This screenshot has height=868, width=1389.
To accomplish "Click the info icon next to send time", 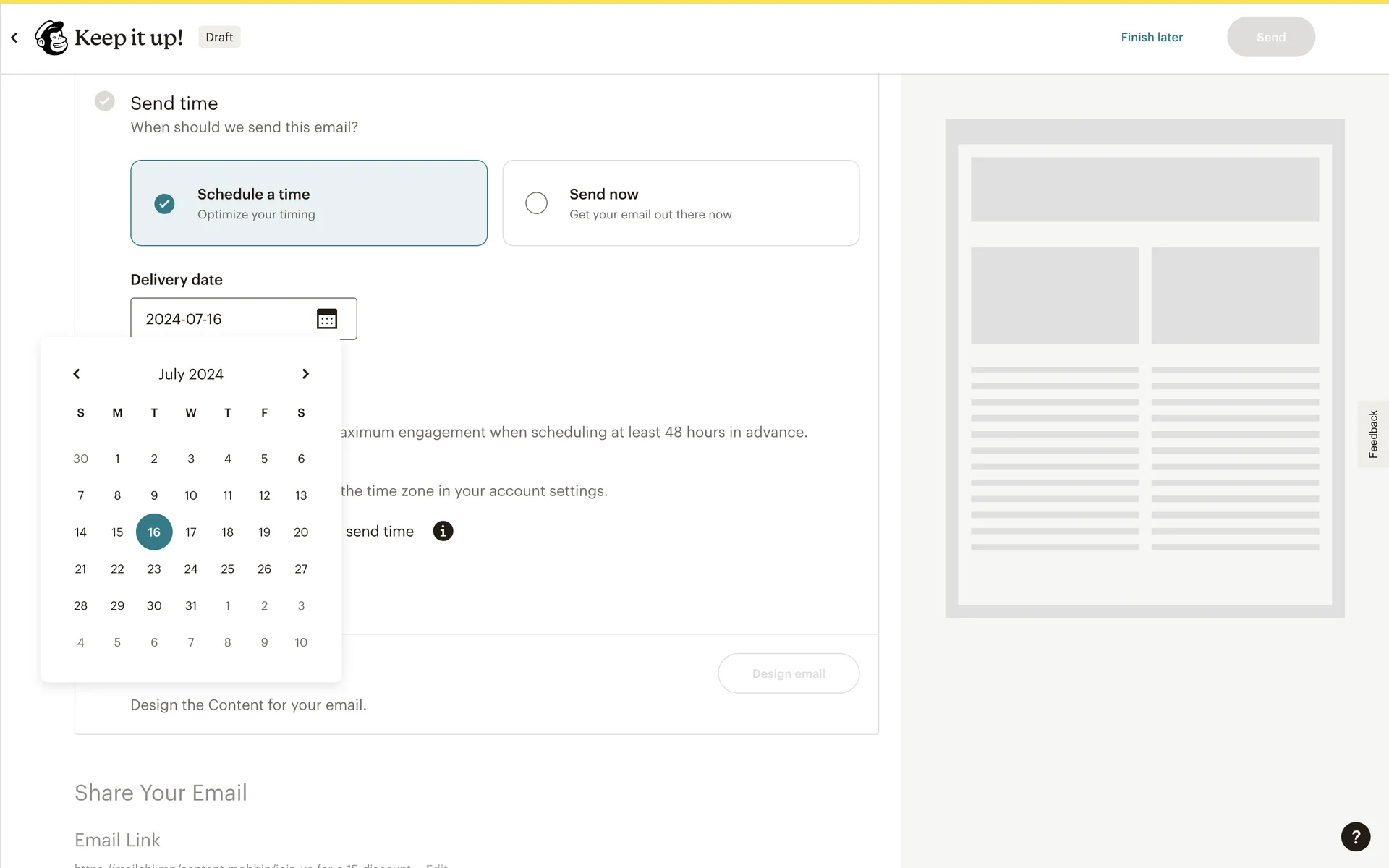I will point(443,531).
